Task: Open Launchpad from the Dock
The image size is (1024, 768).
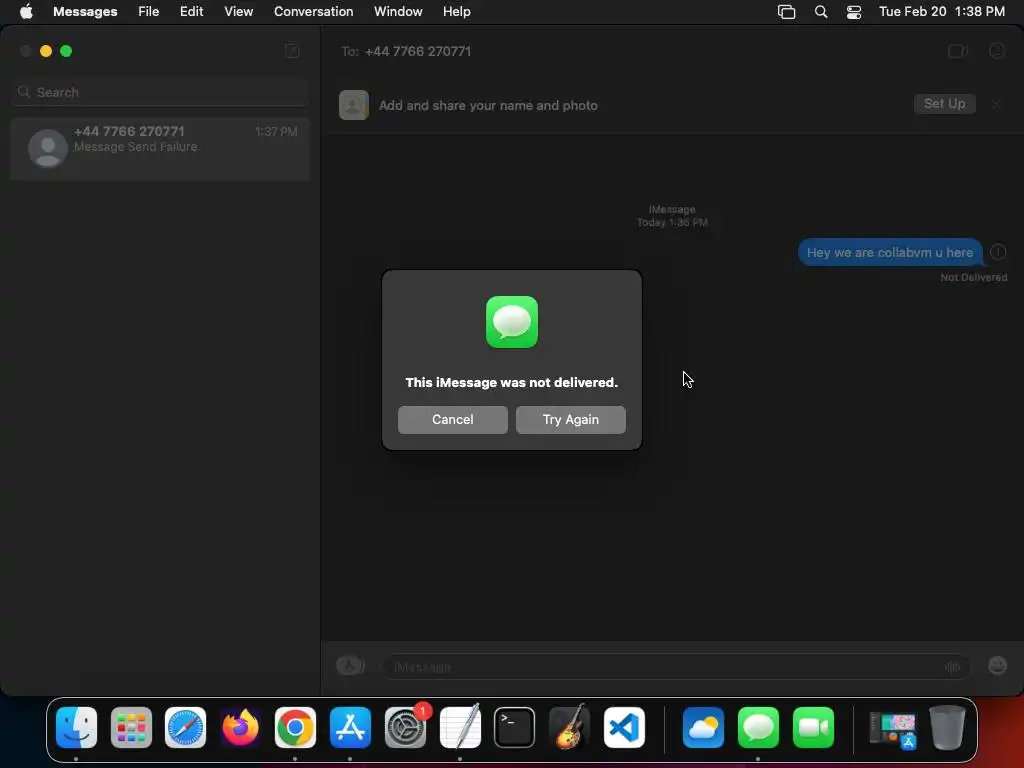Action: [x=131, y=727]
